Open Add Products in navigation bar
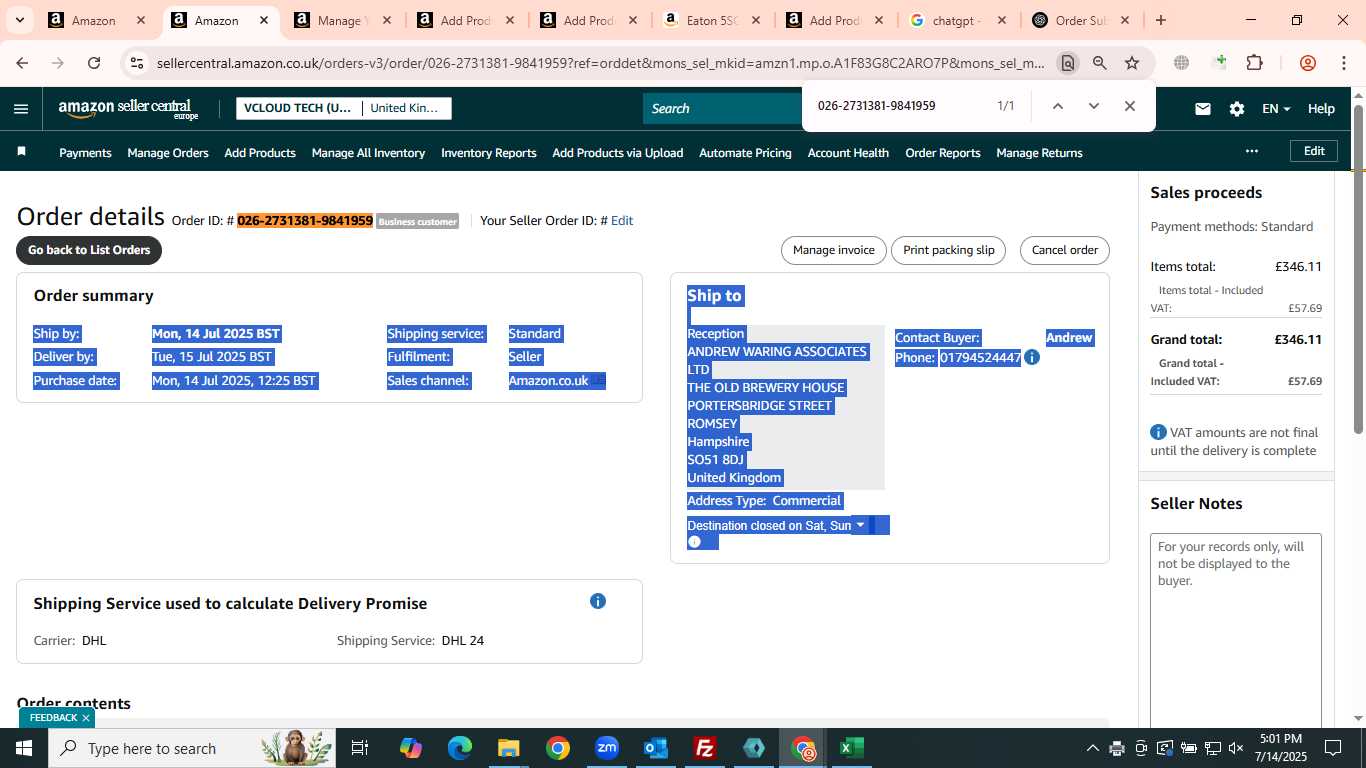The width and height of the screenshot is (1366, 768). (x=260, y=153)
